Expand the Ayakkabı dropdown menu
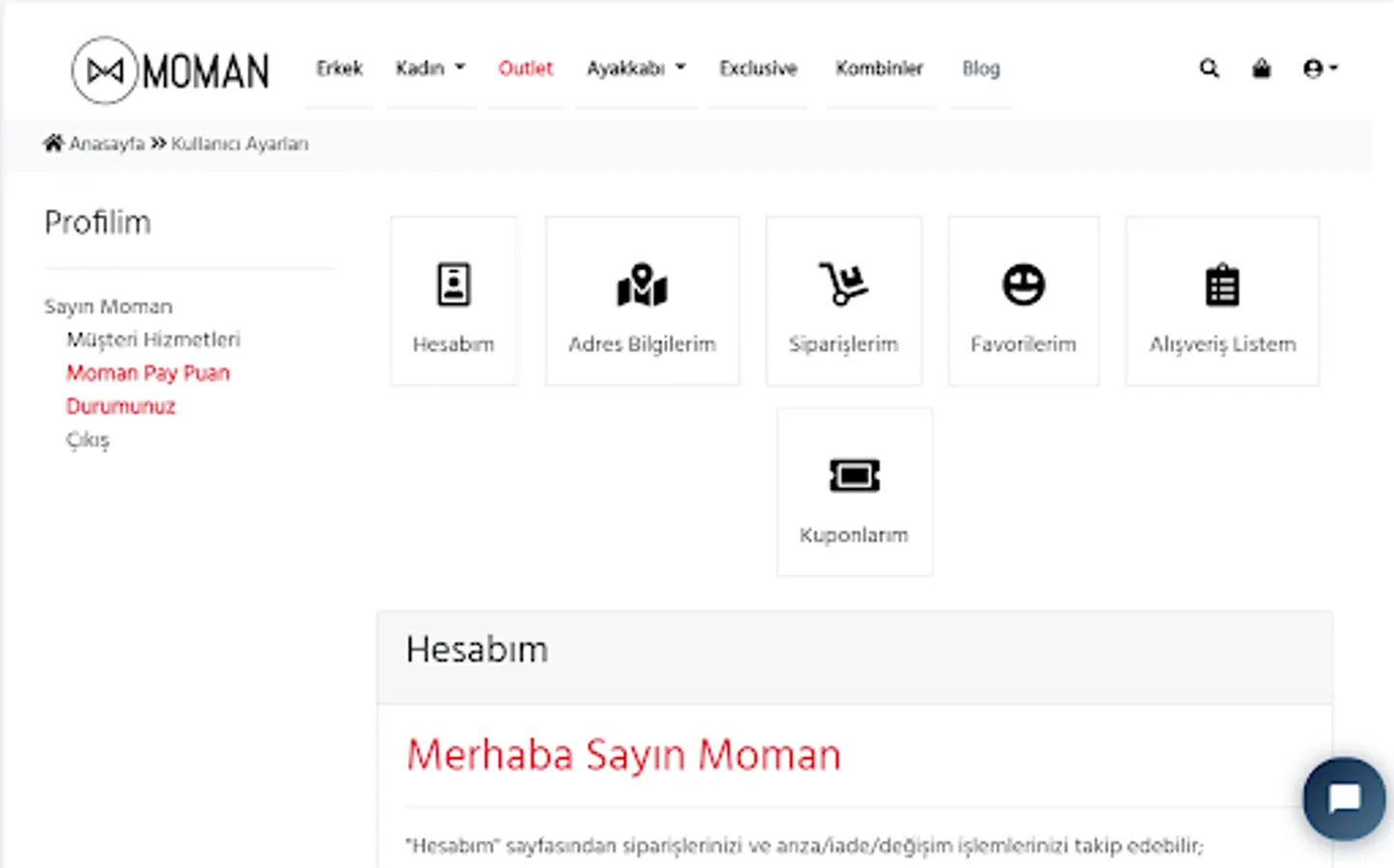This screenshot has height=868, width=1394. coord(637,68)
